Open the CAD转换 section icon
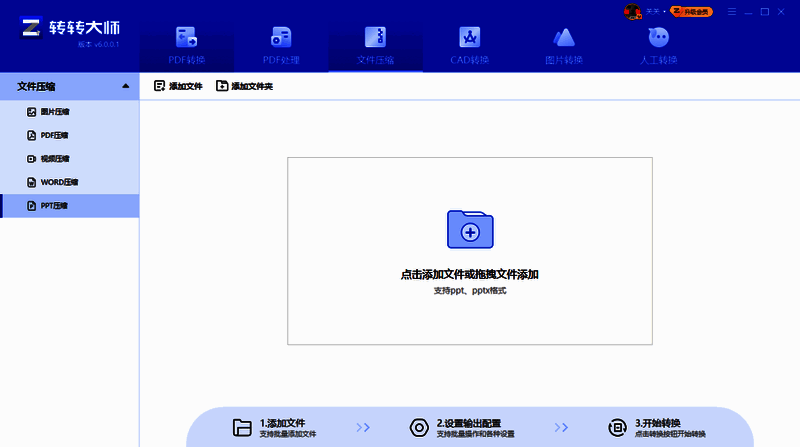The height and width of the screenshot is (447, 800). coord(469,38)
